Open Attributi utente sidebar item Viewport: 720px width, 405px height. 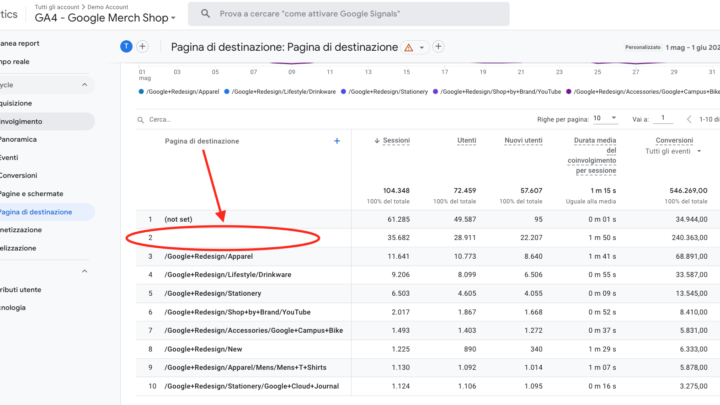point(21,290)
